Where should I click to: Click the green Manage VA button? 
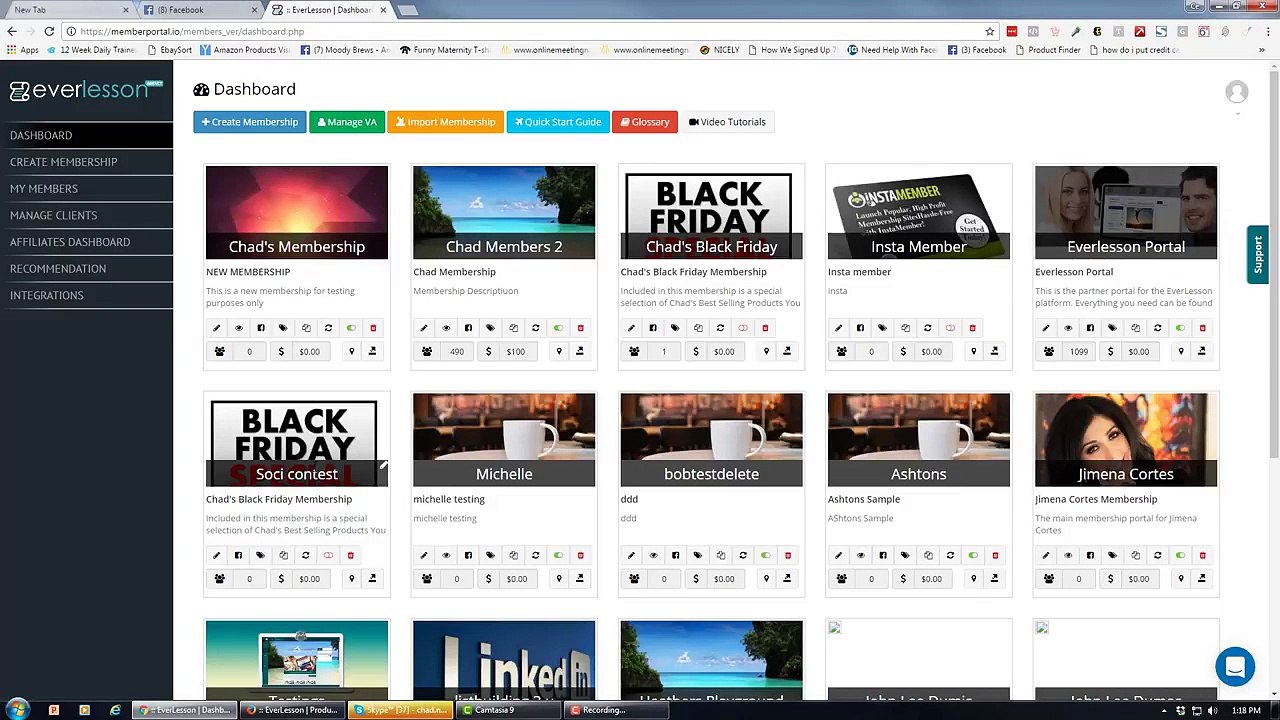[347, 122]
